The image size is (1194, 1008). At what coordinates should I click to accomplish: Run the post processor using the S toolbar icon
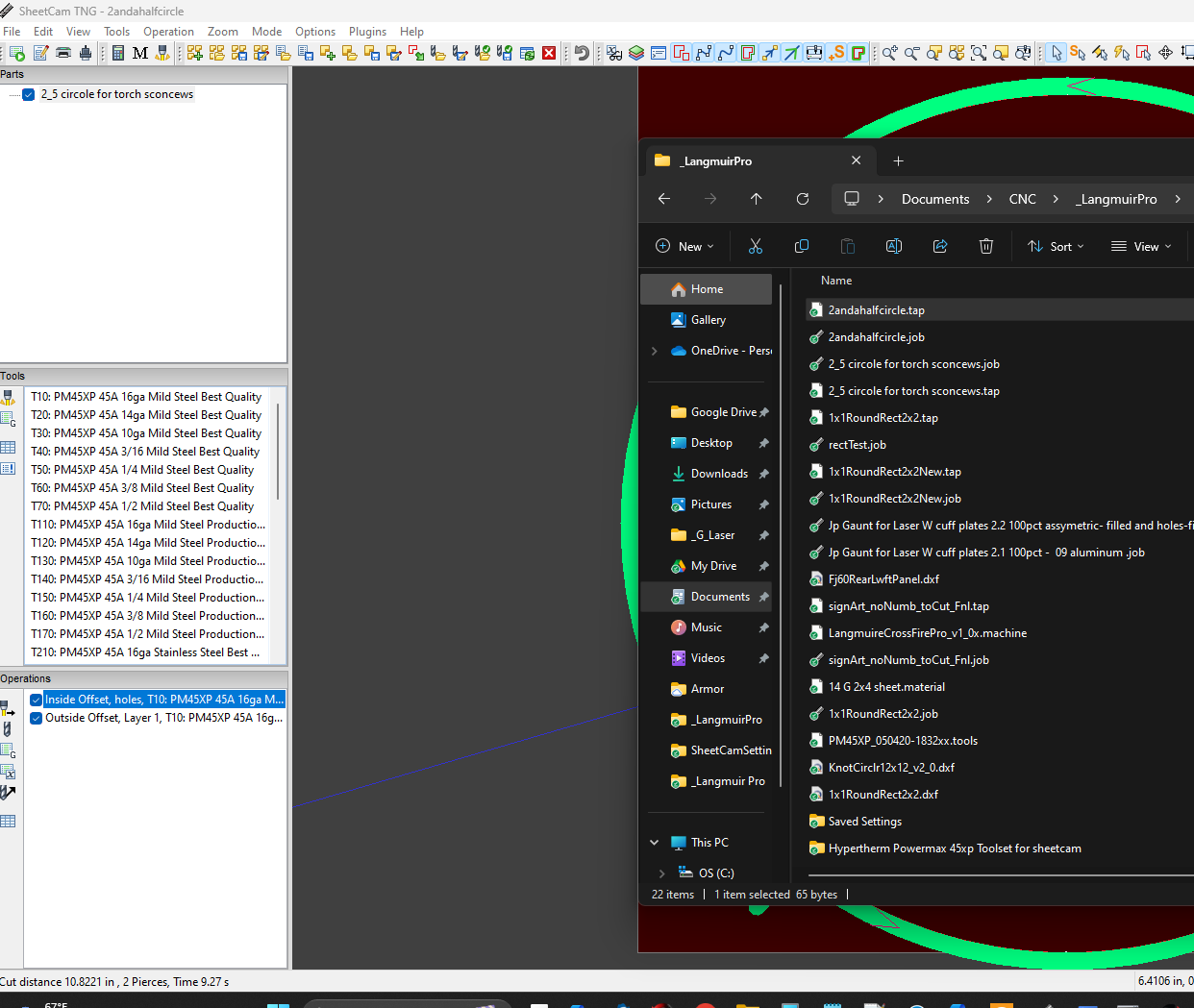833,53
